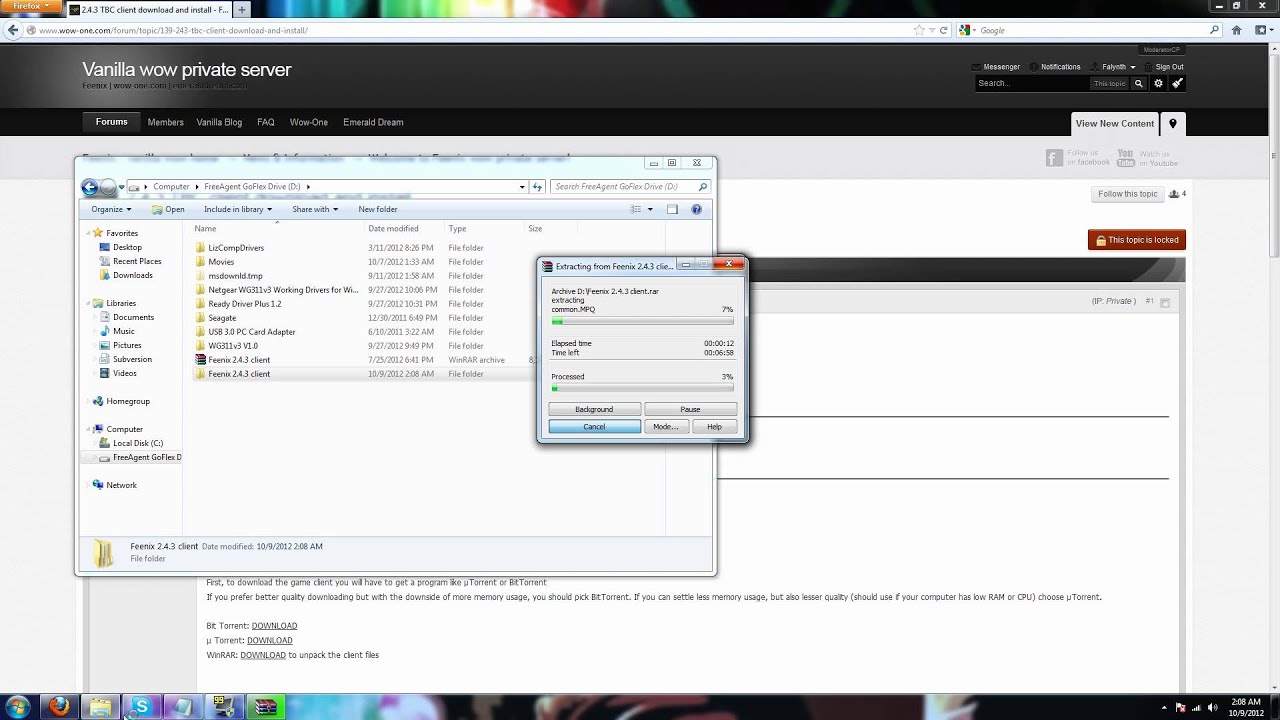The width and height of the screenshot is (1280, 720).
Task: Open Skype from the taskbar
Action: point(141,706)
